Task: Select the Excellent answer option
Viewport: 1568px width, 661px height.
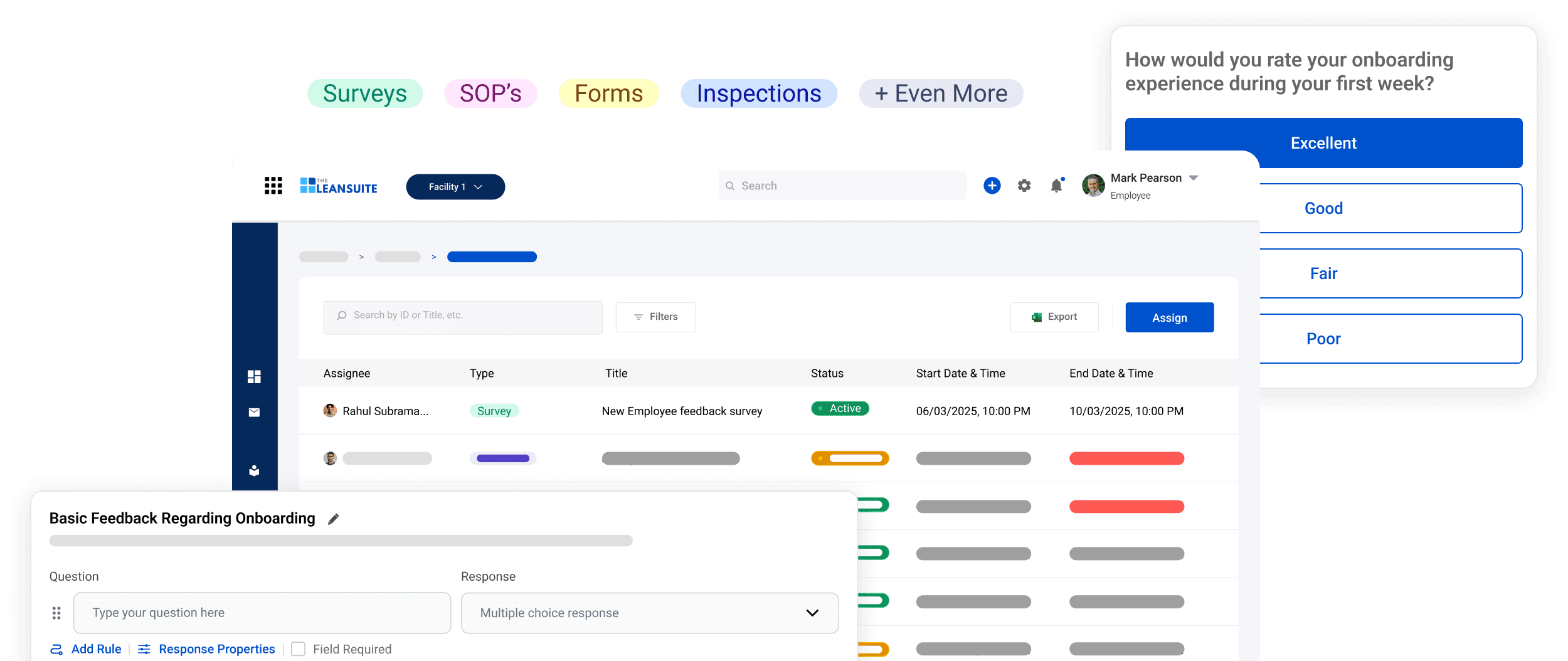Action: click(x=1323, y=143)
